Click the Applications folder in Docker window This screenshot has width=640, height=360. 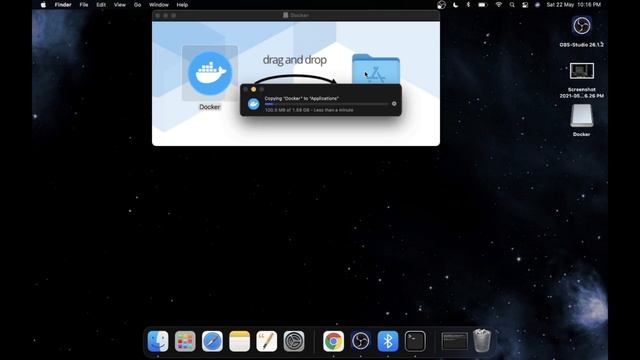[376, 69]
